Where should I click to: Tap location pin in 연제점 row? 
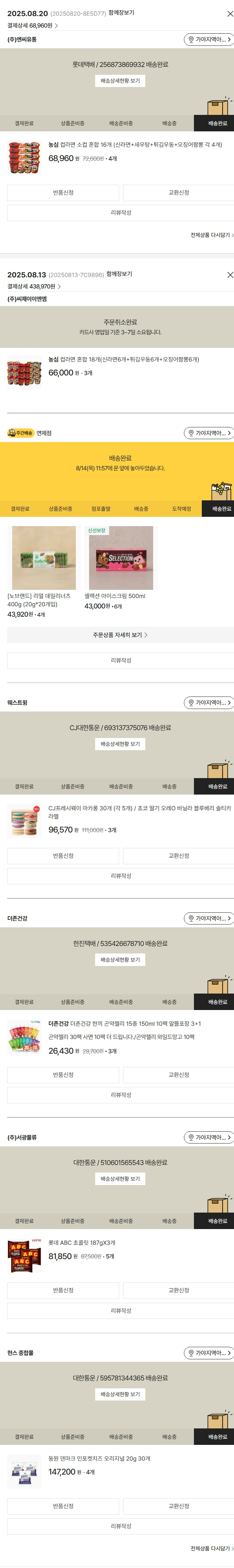(190, 433)
